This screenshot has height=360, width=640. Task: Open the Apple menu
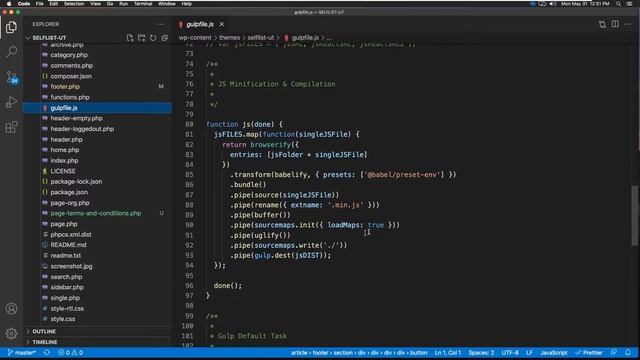tap(9, 4)
